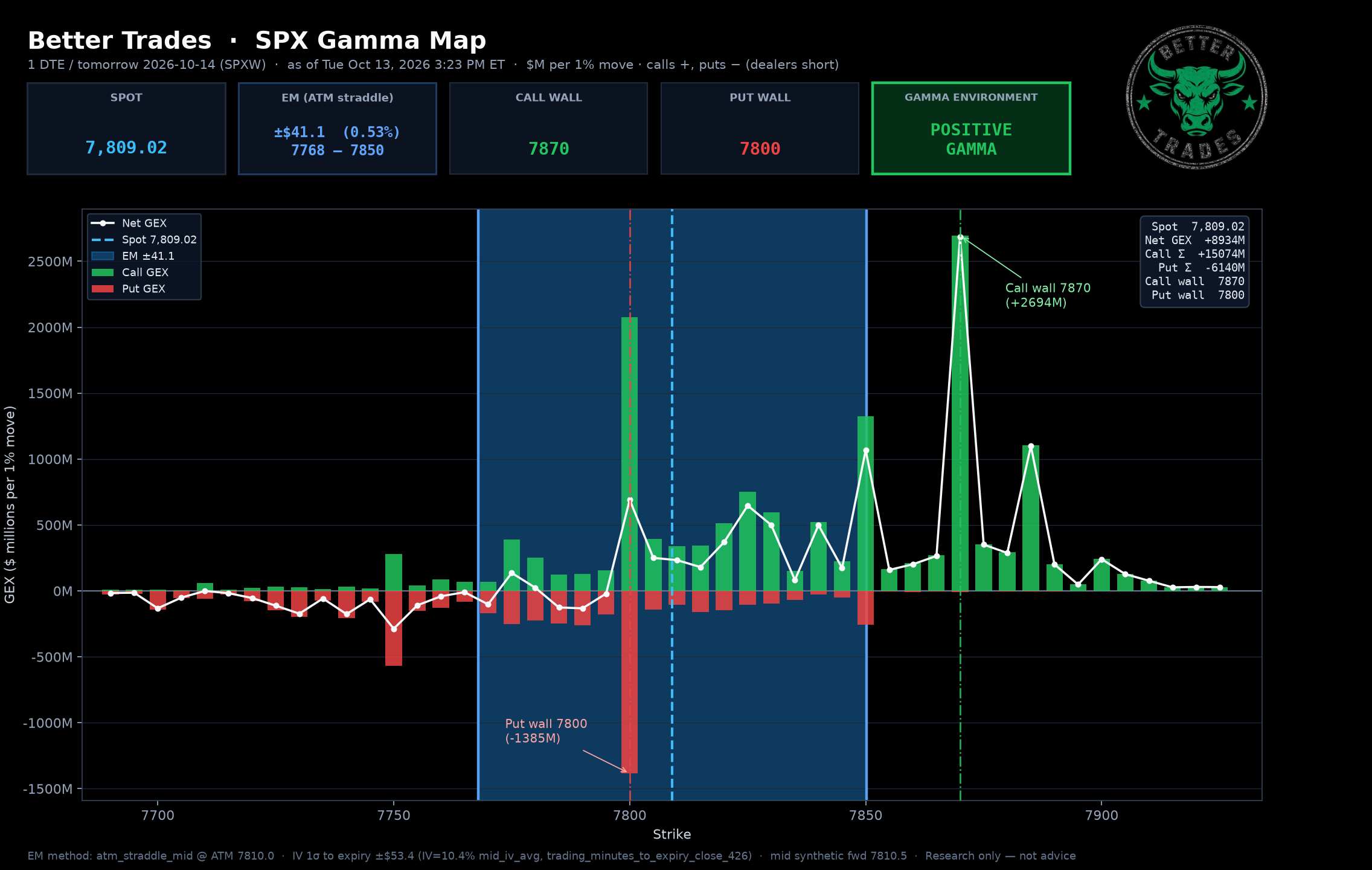The width and height of the screenshot is (1372, 870).
Task: Click the green call bar at 7850
Action: 865,503
